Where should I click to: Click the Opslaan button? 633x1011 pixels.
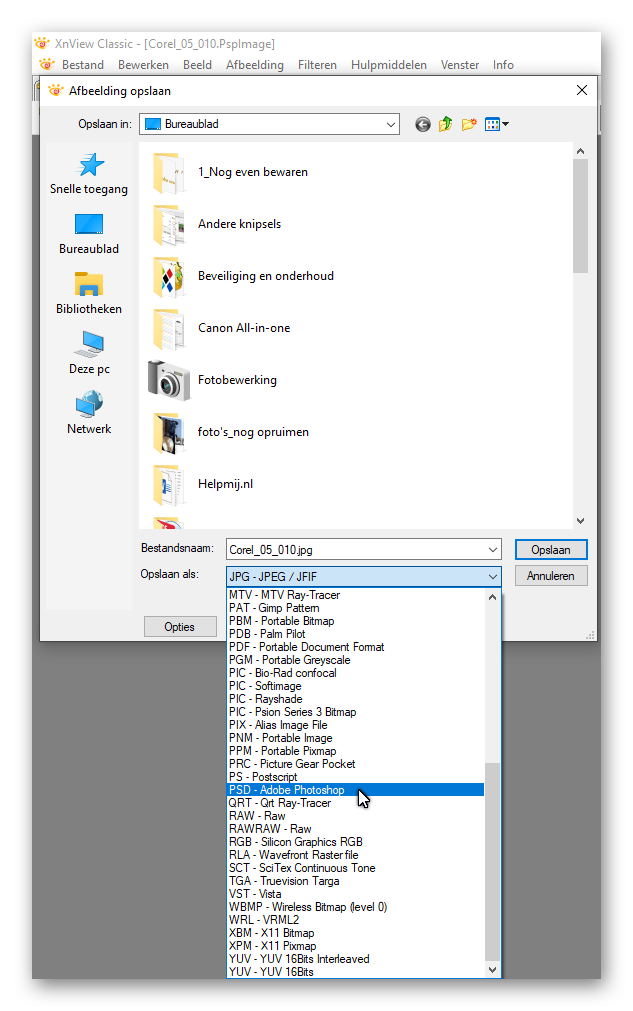point(551,550)
